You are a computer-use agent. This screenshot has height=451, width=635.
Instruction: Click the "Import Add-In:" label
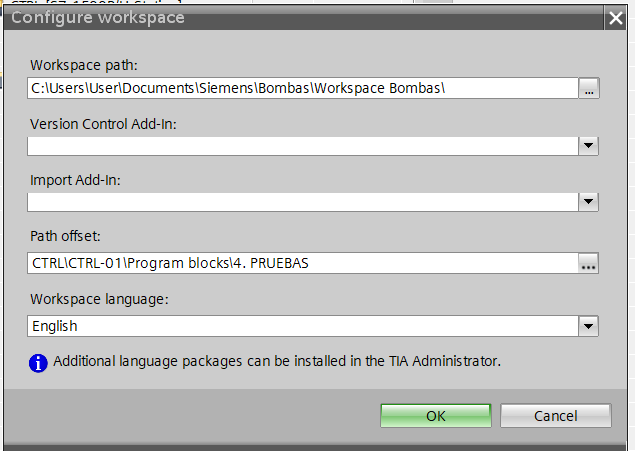pyautogui.click(x=75, y=181)
